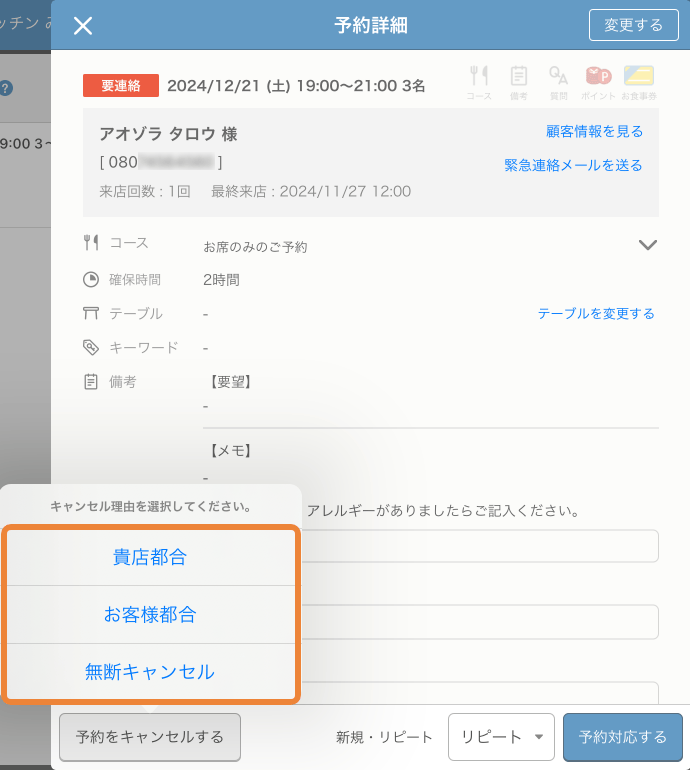Close the 予約詳細 dialog with X
Image resolution: width=690 pixels, height=770 pixels.
coord(83,25)
